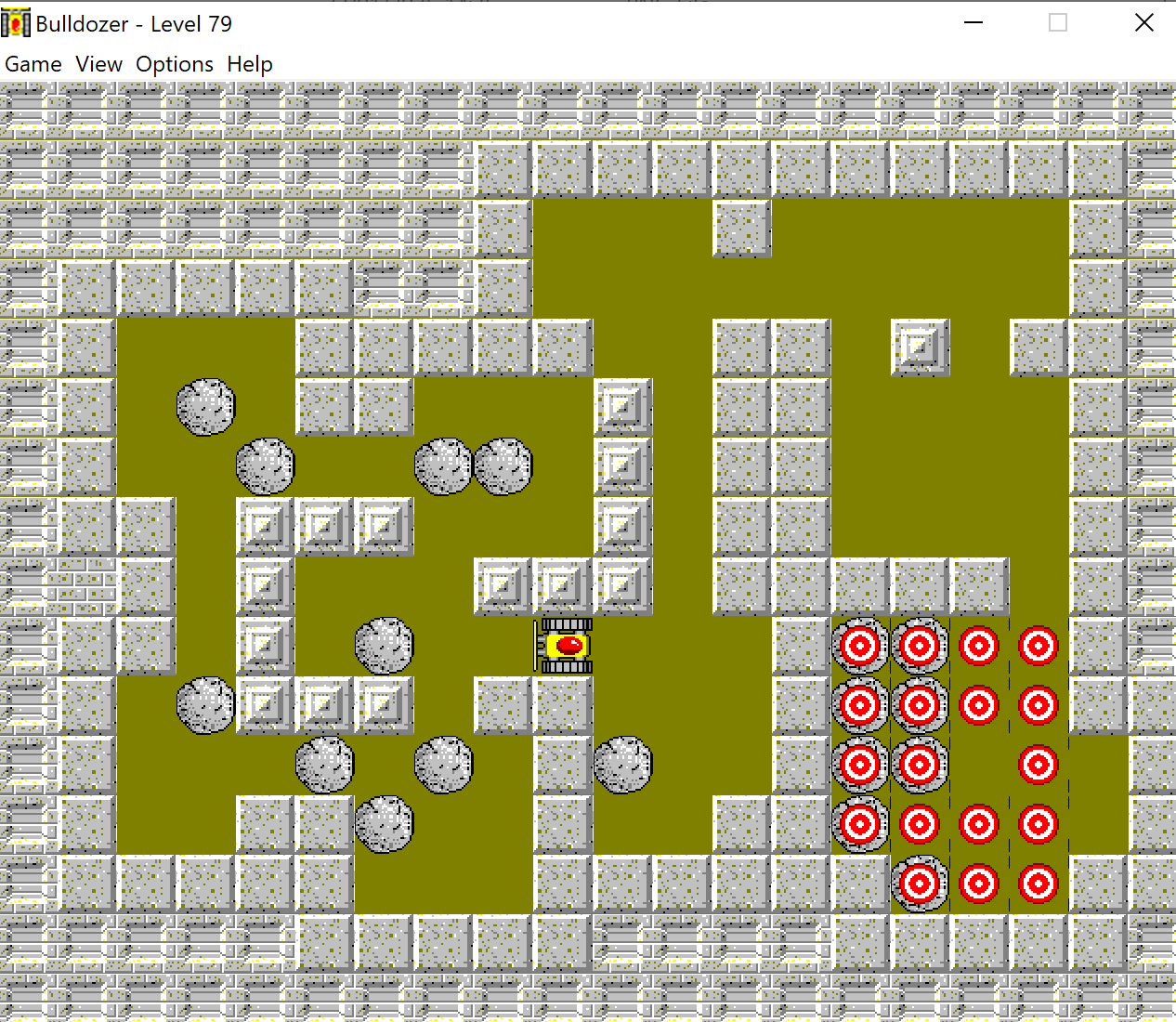Minimize the Bulldozer window
Screen dimensions: 1176x1022
click(973, 23)
